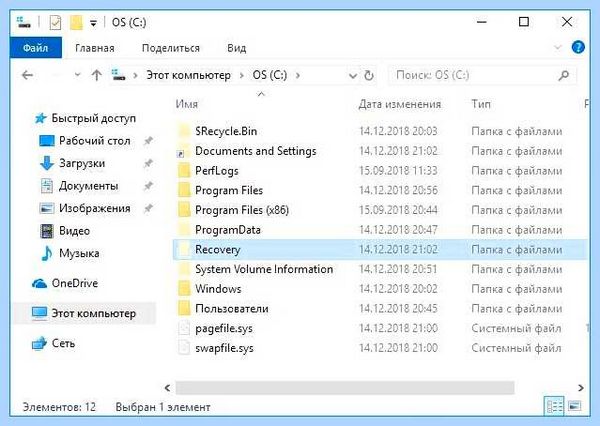Sort by the Тип column header
600x426 pixels.
click(481, 104)
